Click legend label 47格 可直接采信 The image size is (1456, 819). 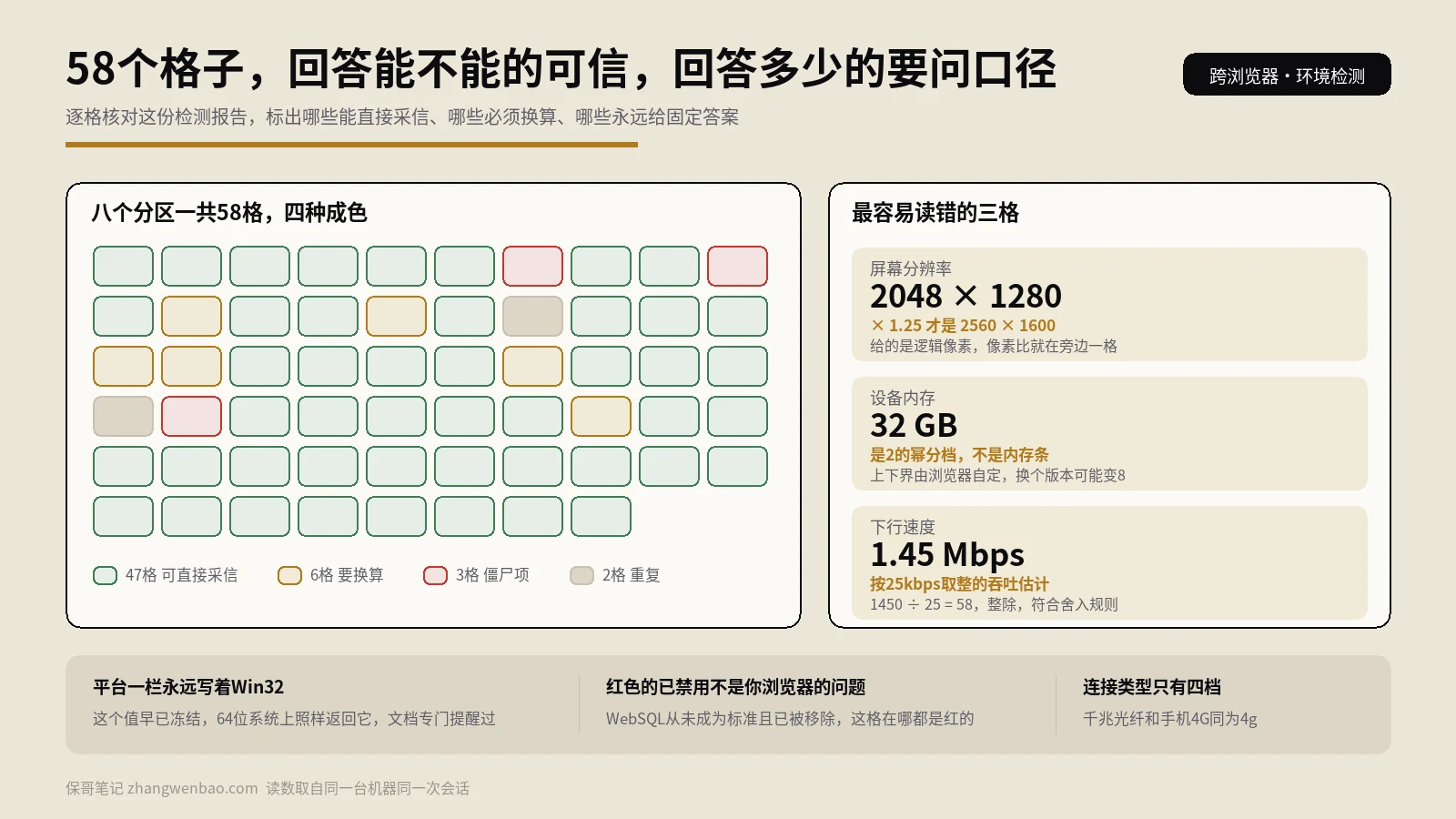coord(181,575)
